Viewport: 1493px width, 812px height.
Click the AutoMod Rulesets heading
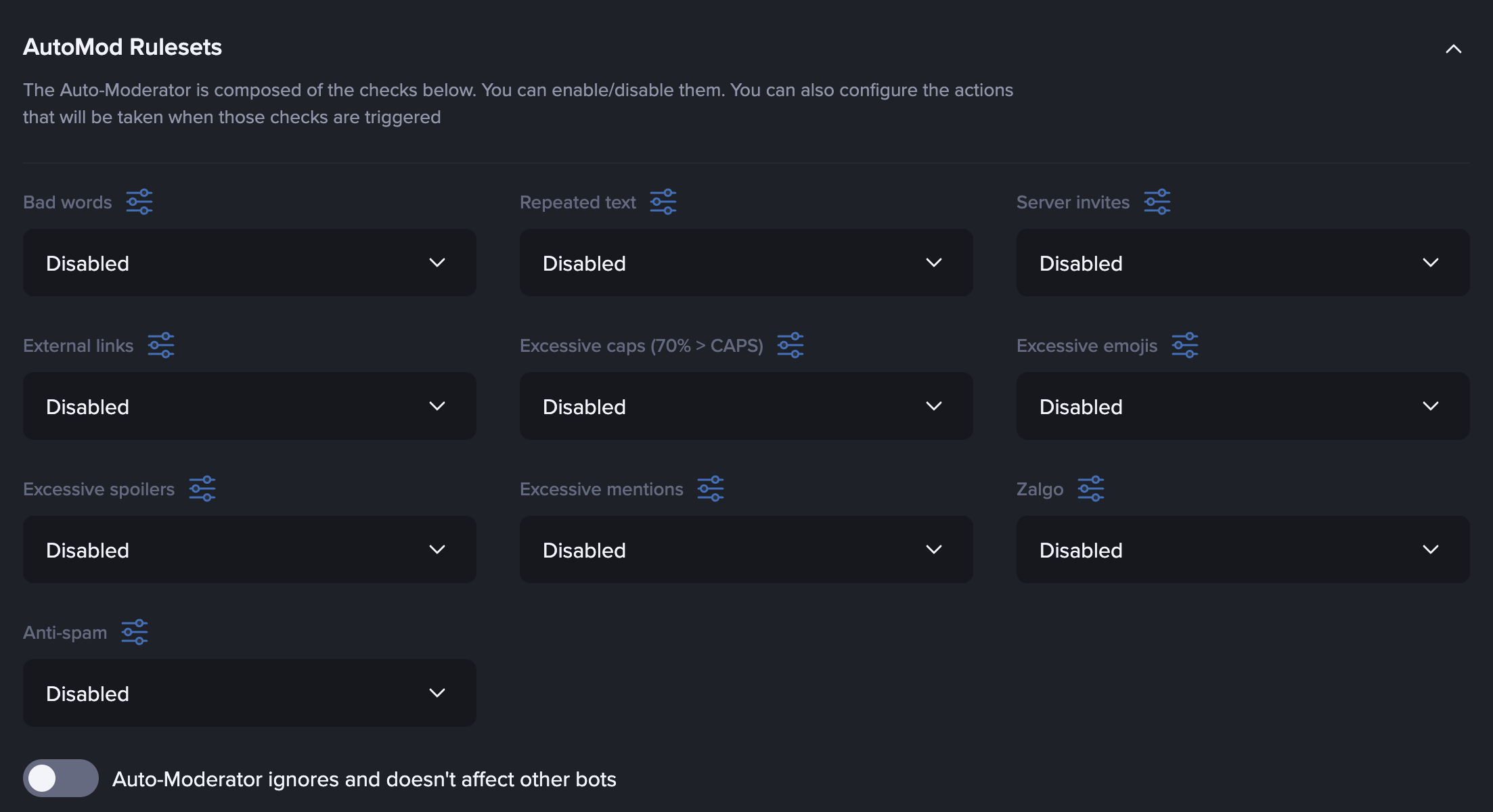click(x=122, y=47)
